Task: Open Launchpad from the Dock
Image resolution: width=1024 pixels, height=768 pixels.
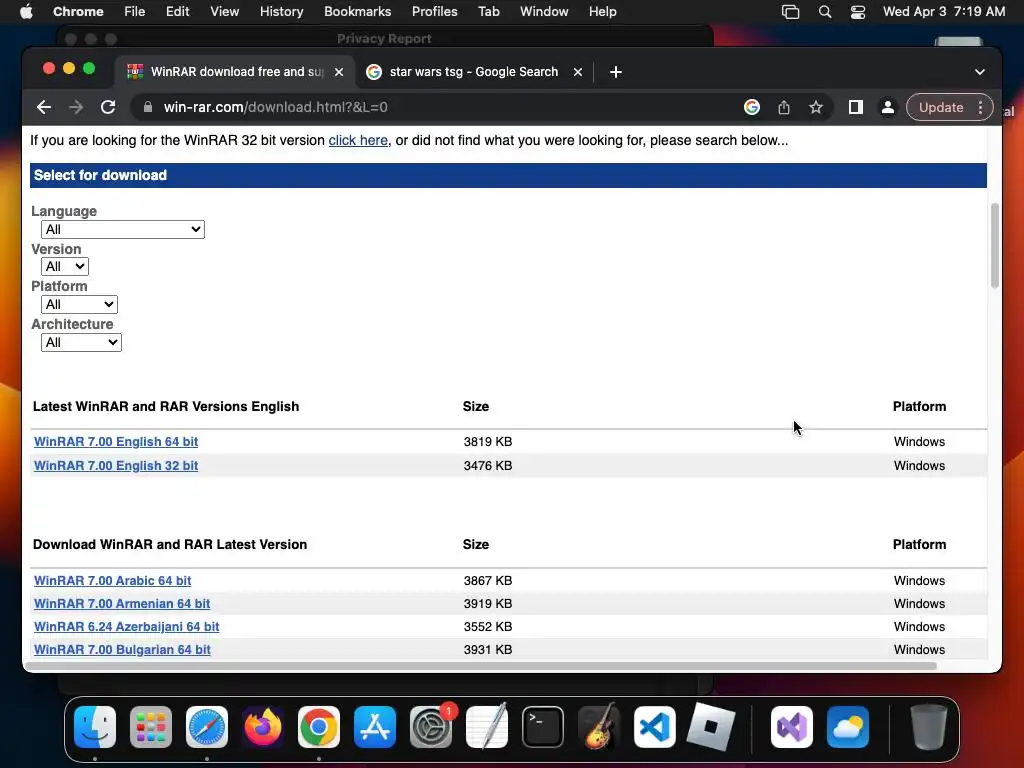Action: pyautogui.click(x=151, y=727)
